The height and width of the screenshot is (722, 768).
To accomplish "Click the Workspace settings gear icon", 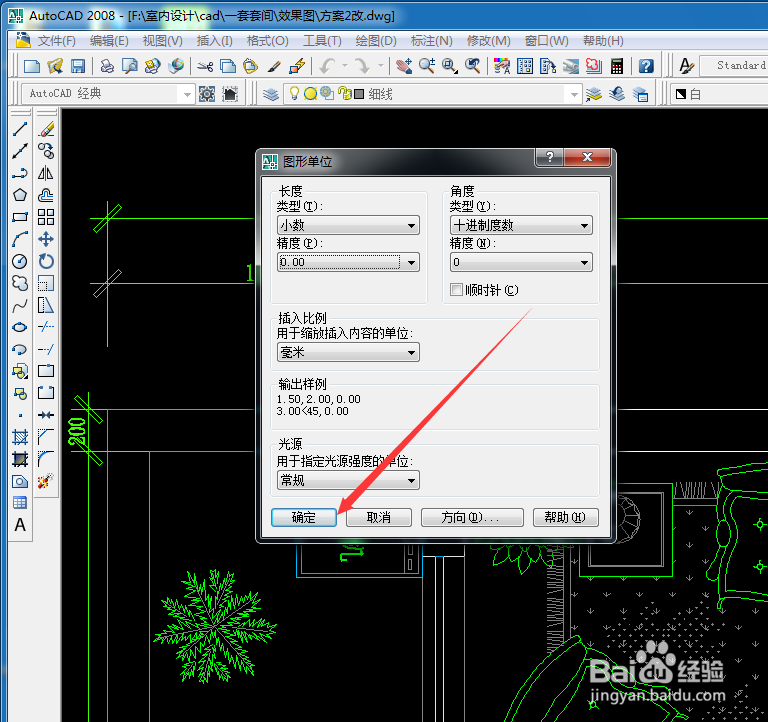I will click(x=207, y=94).
